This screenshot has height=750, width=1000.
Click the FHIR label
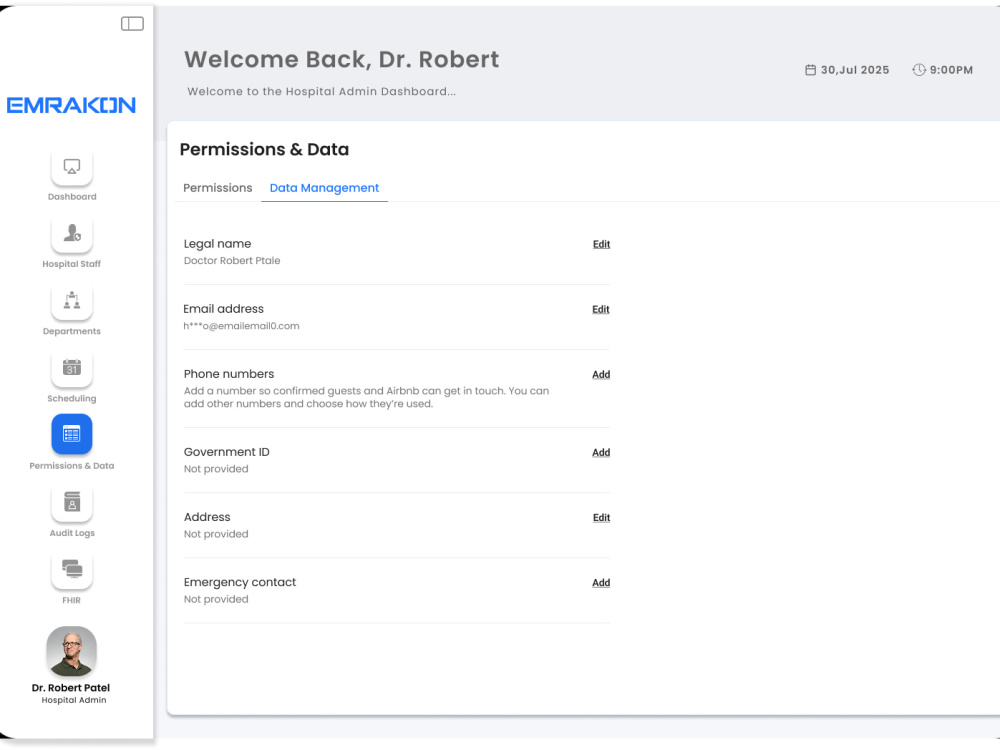tap(71, 600)
